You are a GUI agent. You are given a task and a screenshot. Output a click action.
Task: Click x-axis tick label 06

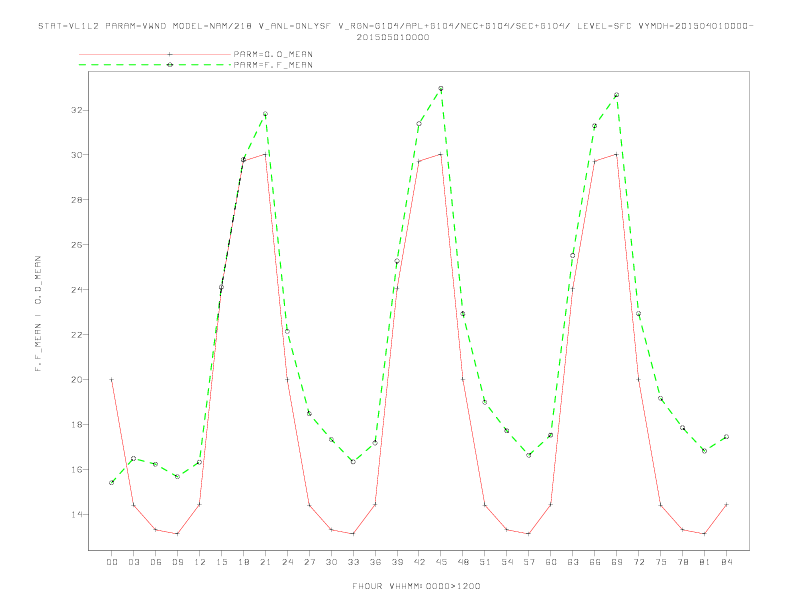click(x=156, y=562)
